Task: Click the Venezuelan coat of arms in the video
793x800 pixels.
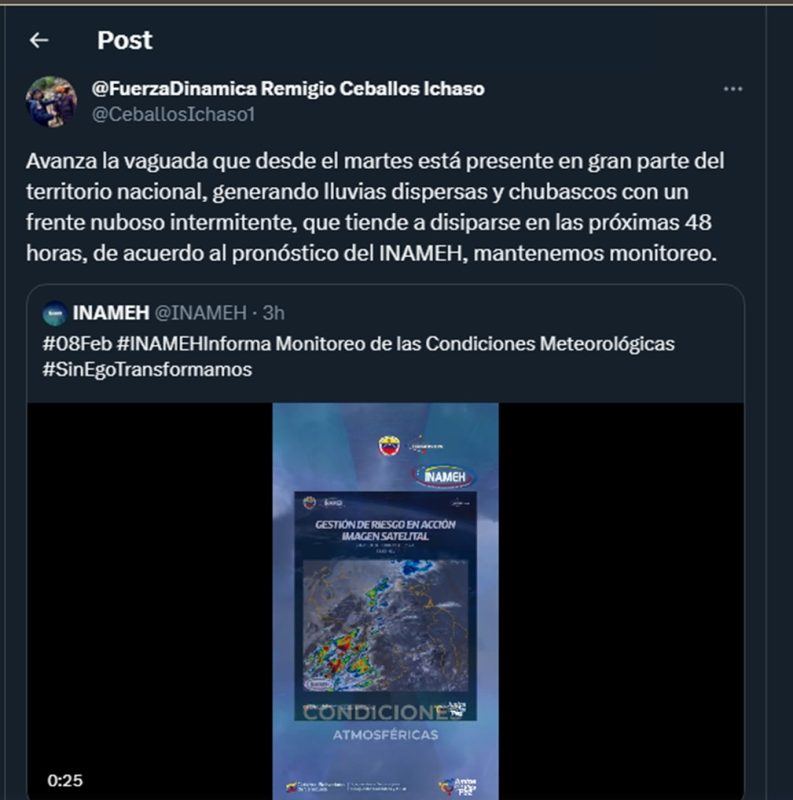Action: tap(389, 446)
